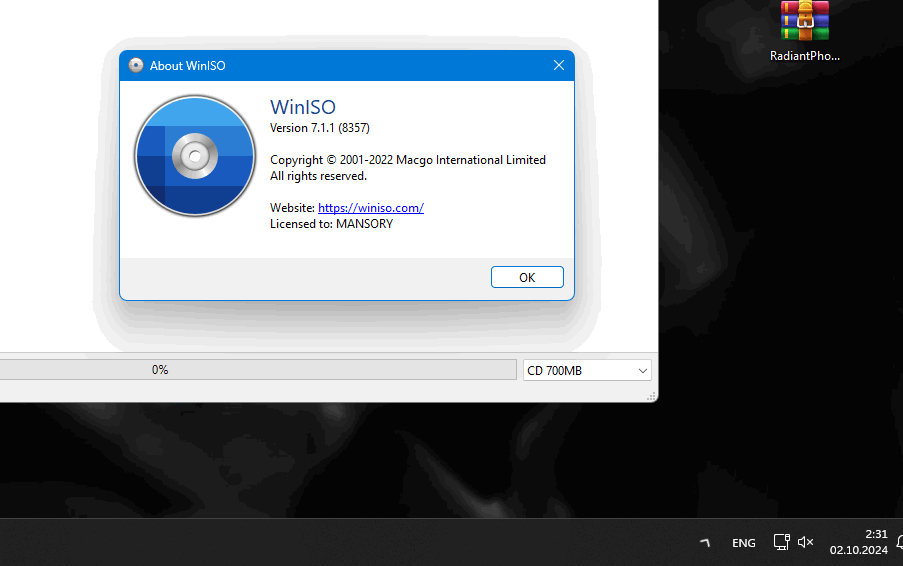This screenshot has width=903, height=566.
Task: Click the All rights reserved. text
Action: tap(318, 176)
